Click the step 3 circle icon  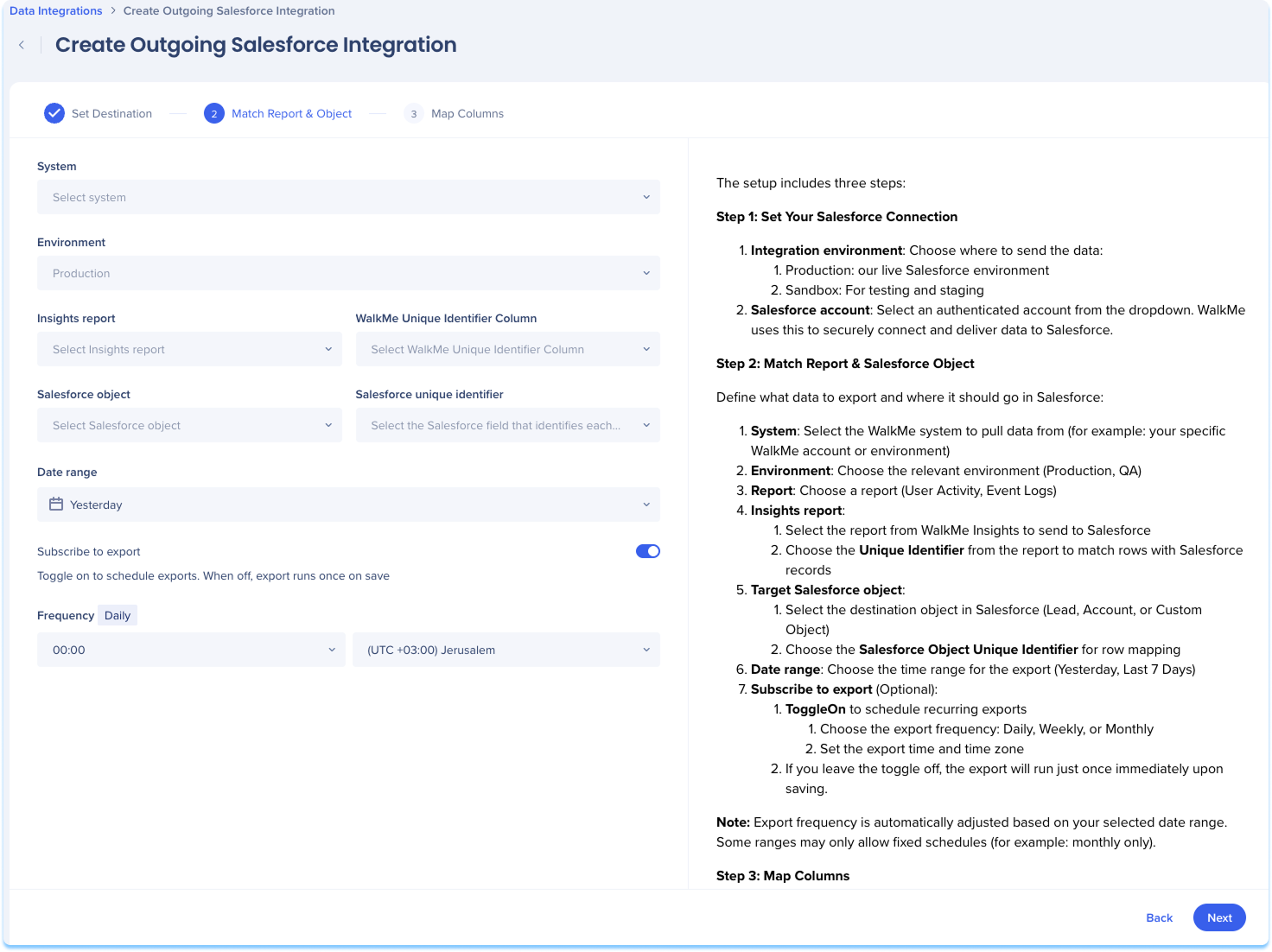[414, 113]
